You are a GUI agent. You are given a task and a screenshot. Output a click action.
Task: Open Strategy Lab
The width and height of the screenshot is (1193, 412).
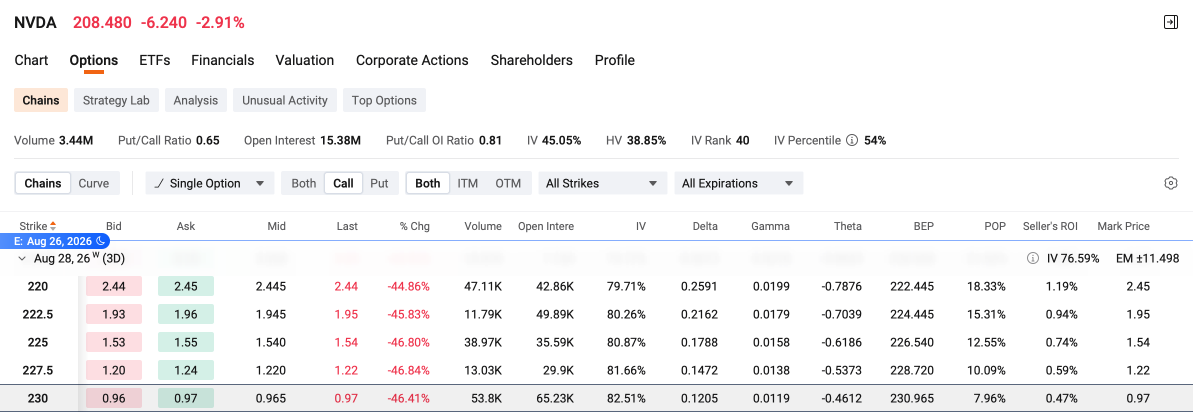pyautogui.click(x=116, y=100)
